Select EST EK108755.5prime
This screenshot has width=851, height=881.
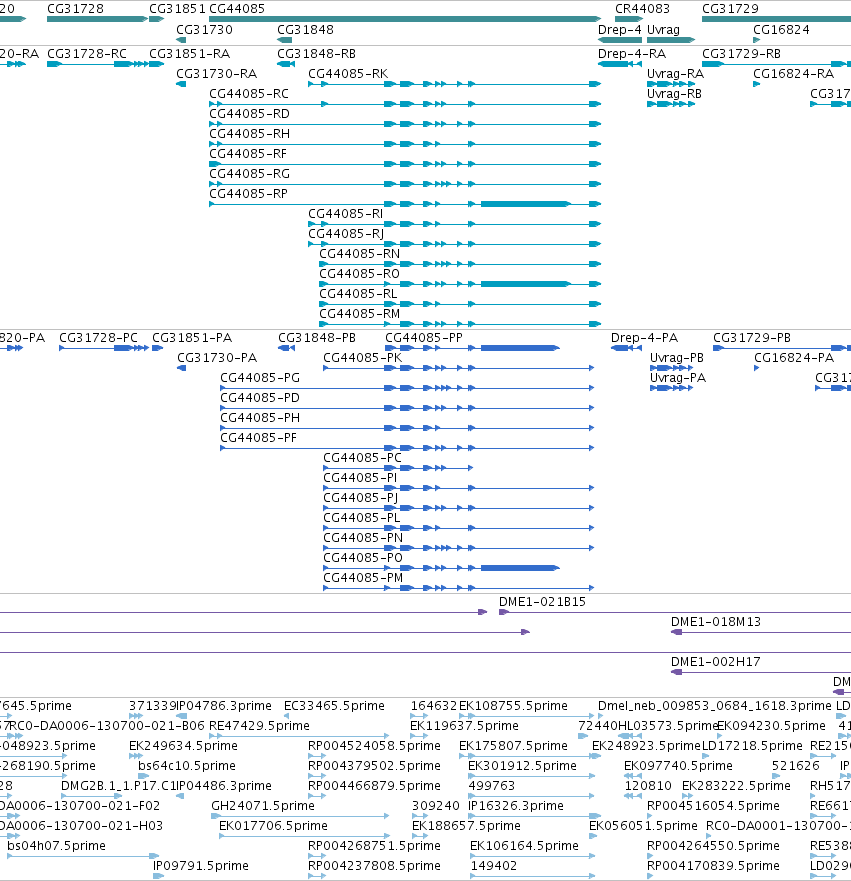point(513,706)
